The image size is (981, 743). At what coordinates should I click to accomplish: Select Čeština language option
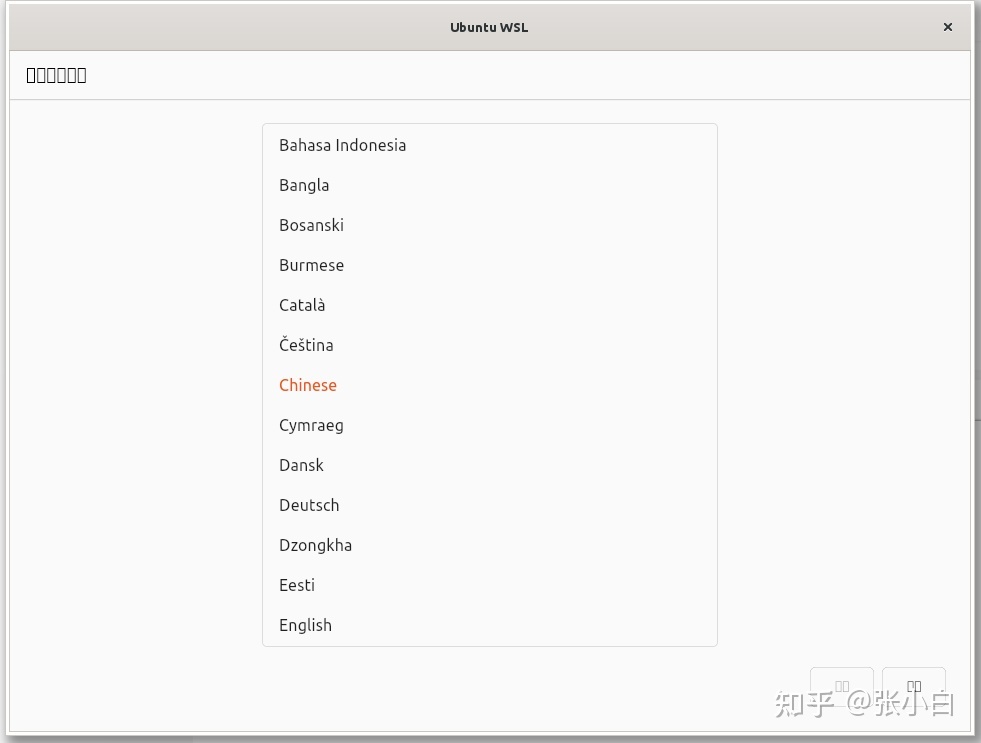click(489, 345)
